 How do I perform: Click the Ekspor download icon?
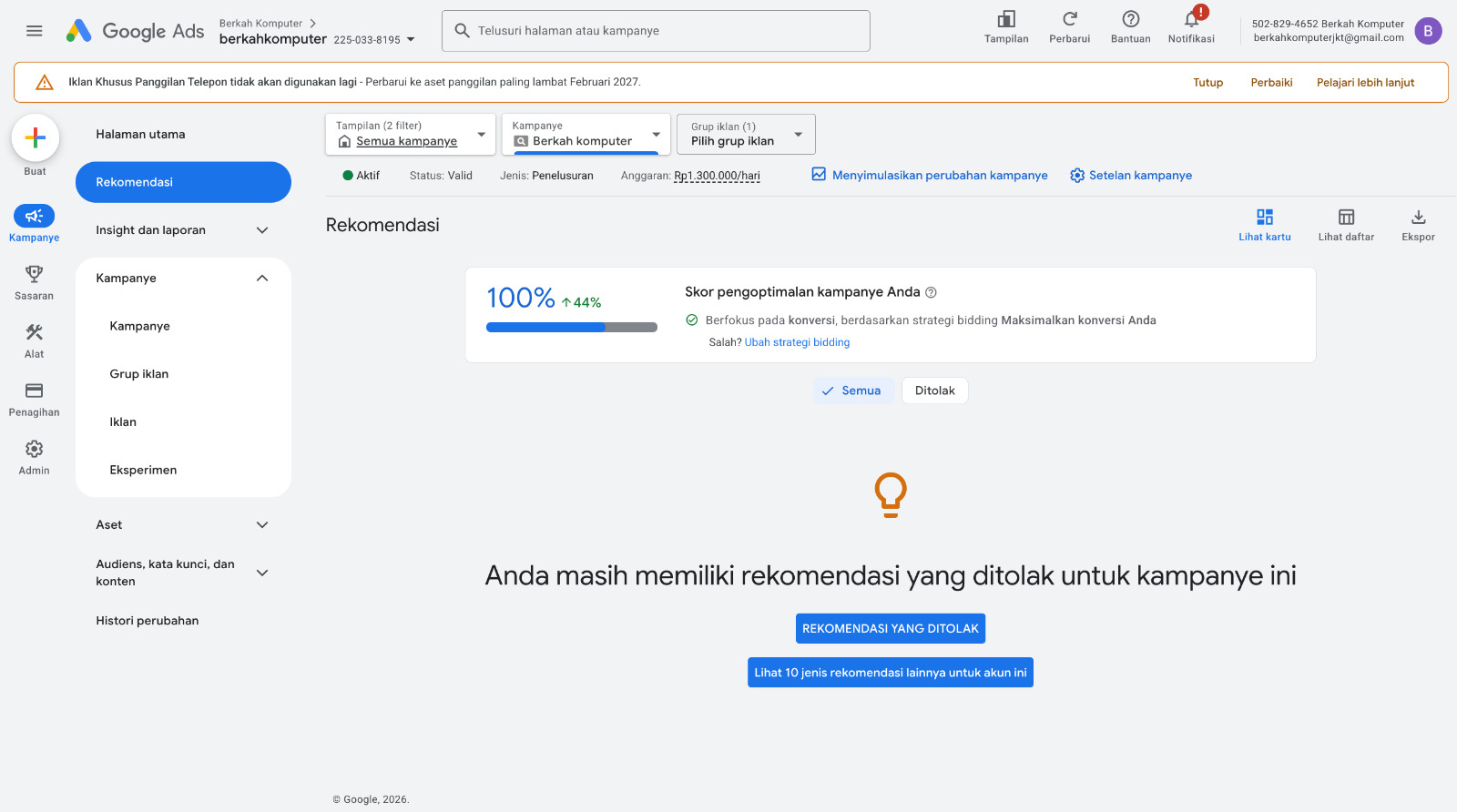1419,217
